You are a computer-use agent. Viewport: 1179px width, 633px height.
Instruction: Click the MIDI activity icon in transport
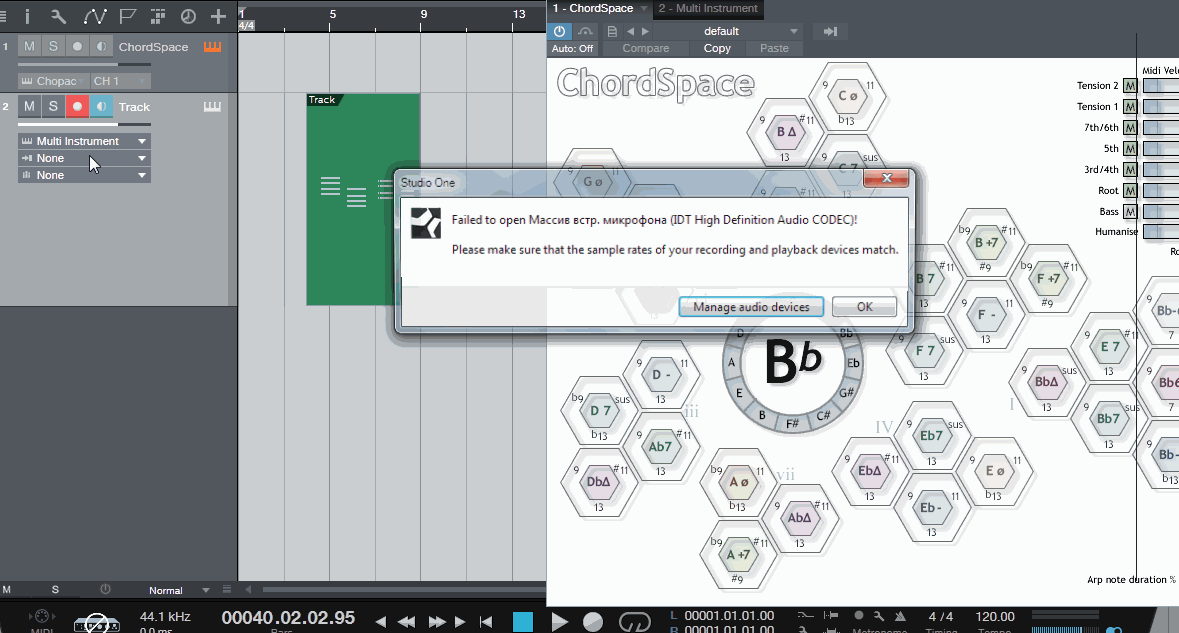pos(41,616)
